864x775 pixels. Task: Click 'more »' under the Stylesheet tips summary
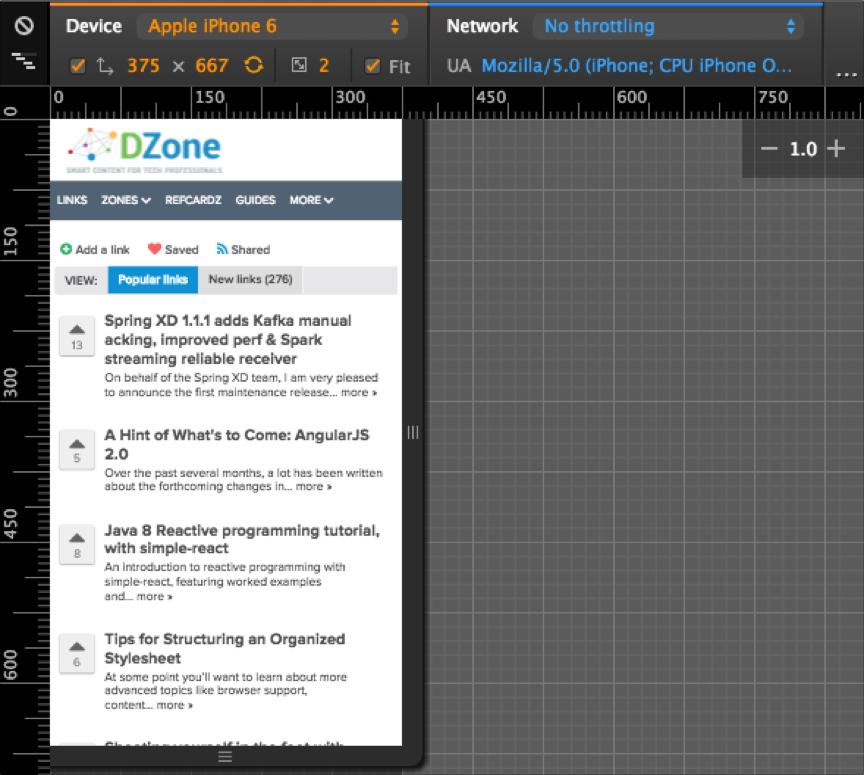tap(175, 705)
